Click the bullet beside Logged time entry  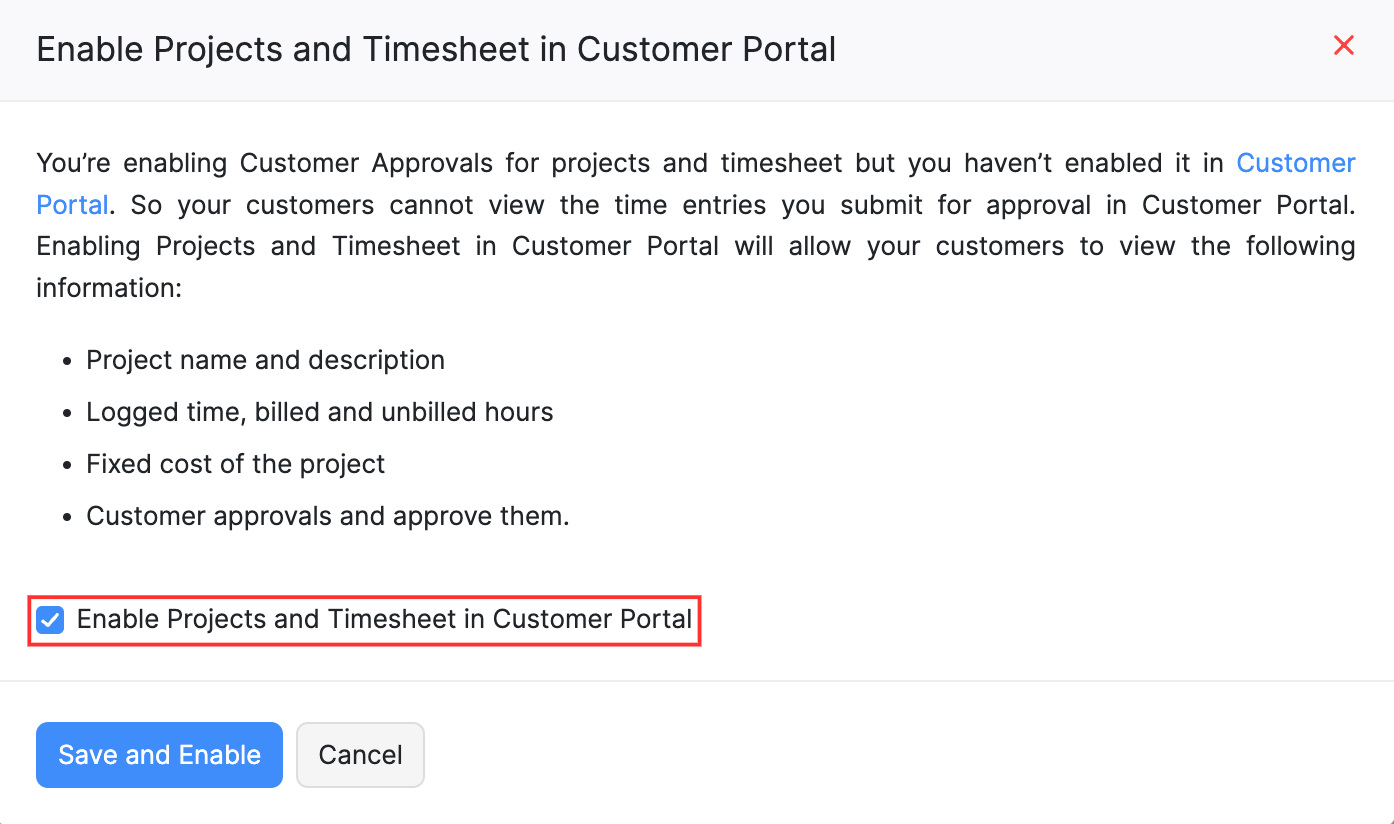click(67, 412)
